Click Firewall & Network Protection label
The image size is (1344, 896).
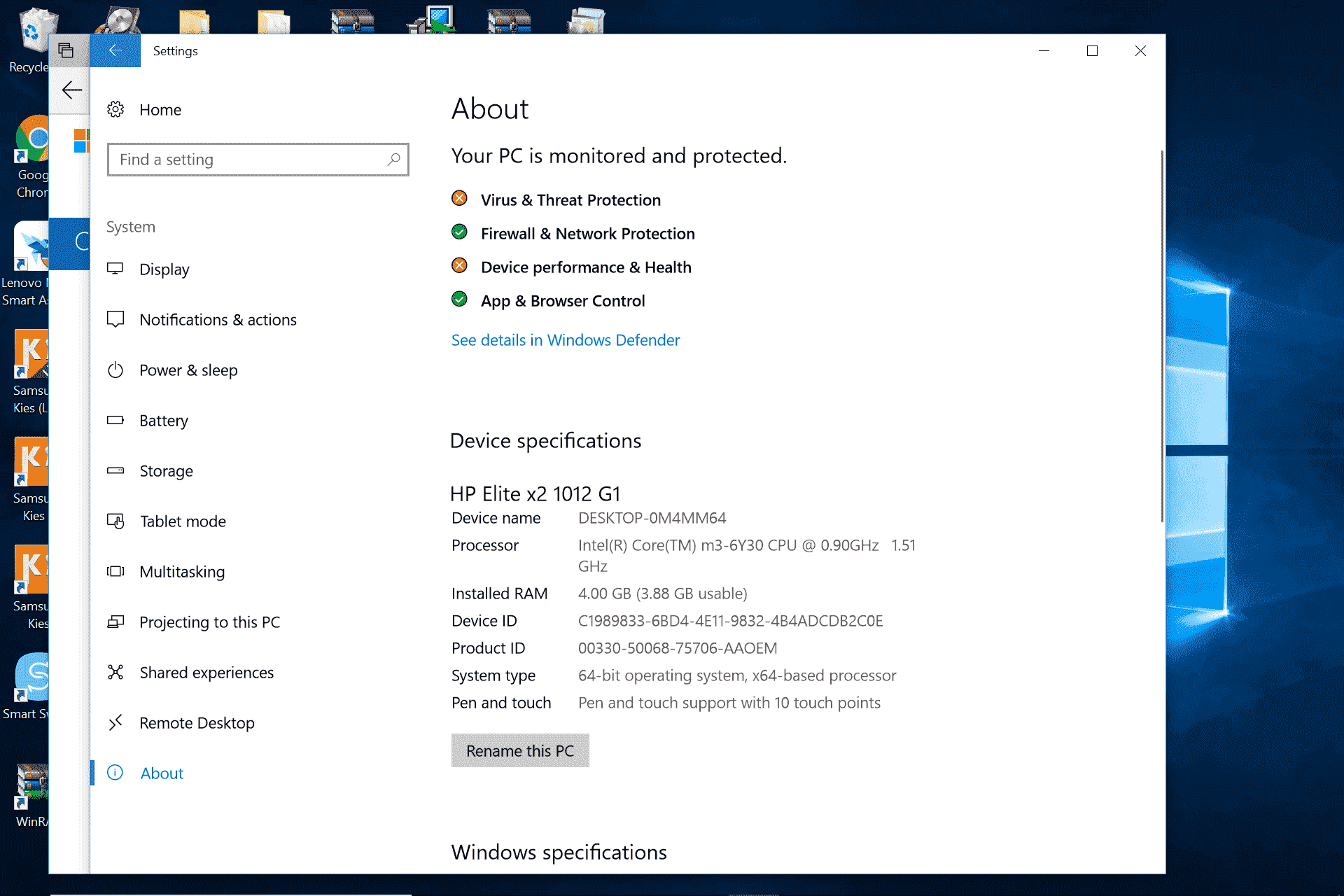point(588,234)
